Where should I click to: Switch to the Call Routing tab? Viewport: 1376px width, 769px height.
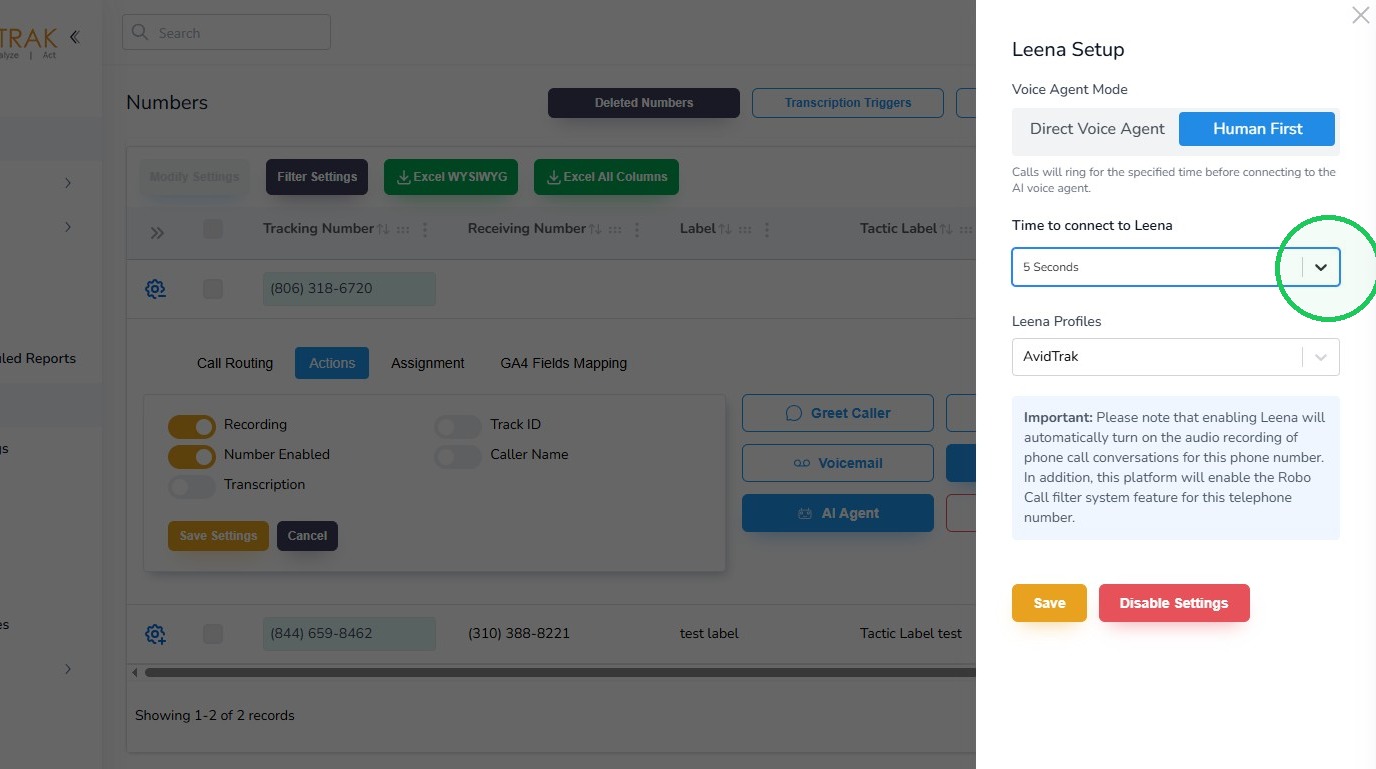235,363
